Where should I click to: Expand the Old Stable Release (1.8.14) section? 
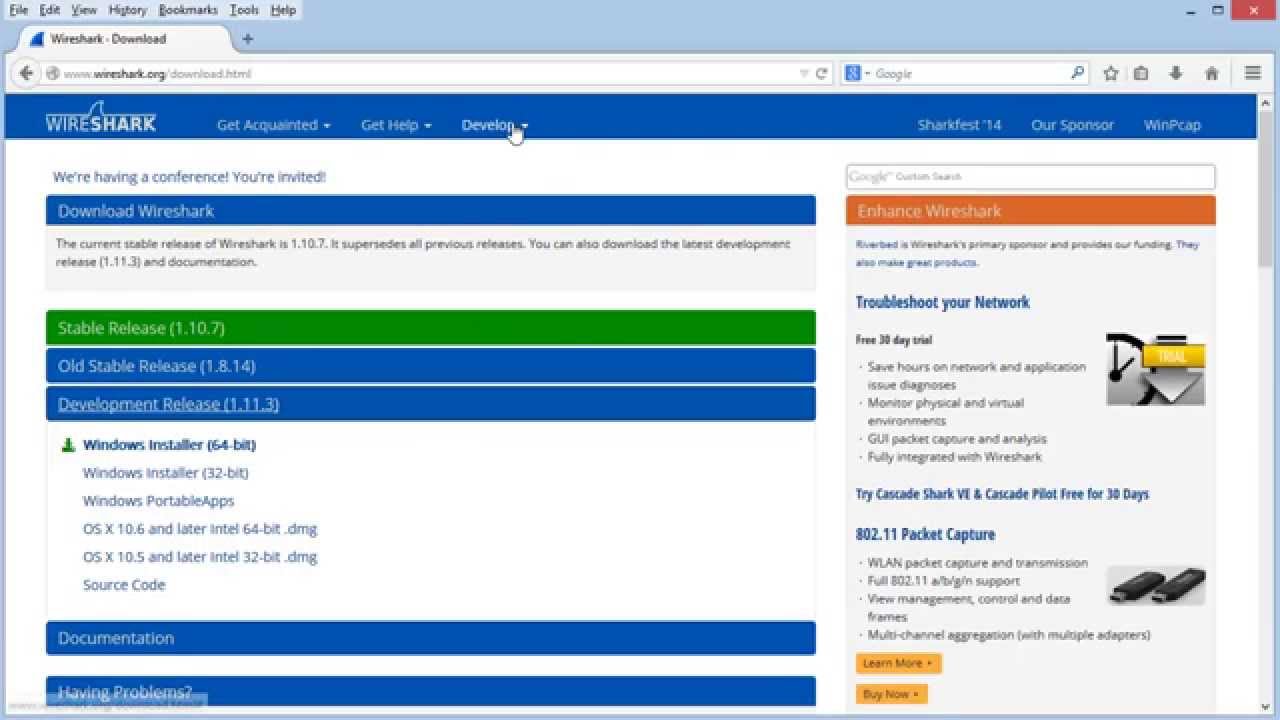431,366
